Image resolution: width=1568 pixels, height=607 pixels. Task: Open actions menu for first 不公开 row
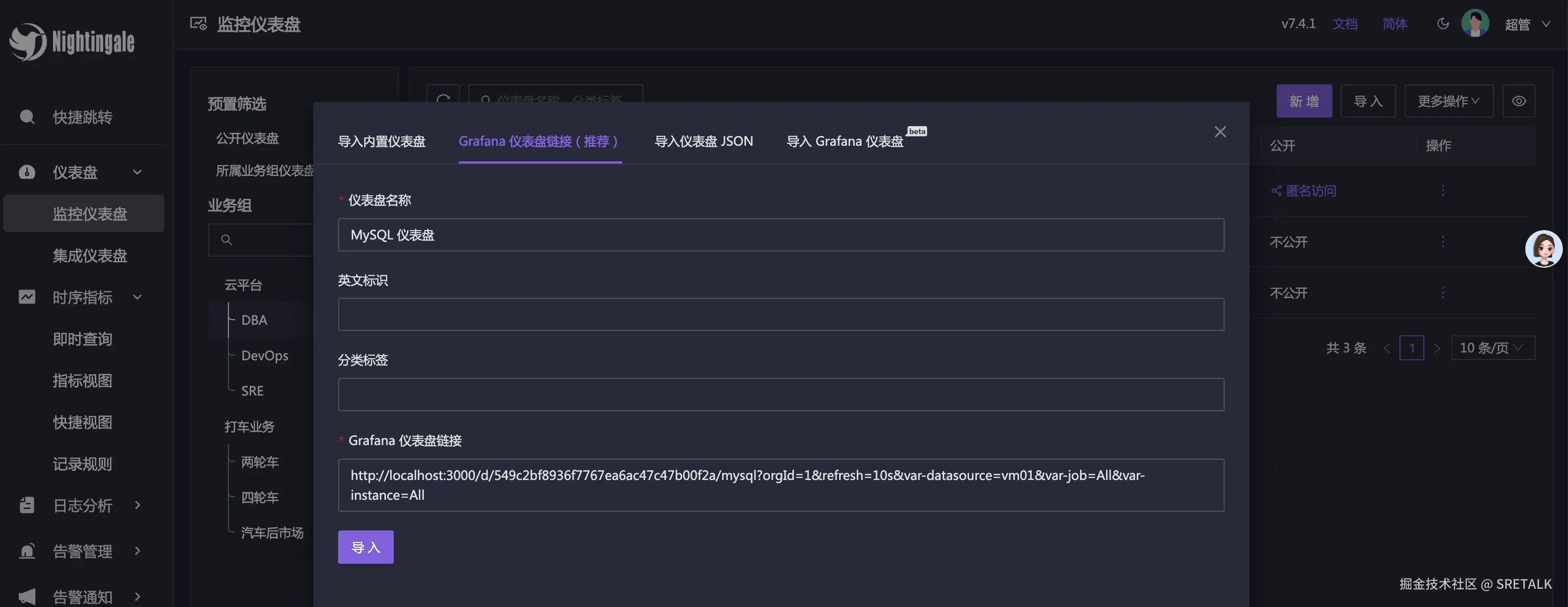point(1443,242)
